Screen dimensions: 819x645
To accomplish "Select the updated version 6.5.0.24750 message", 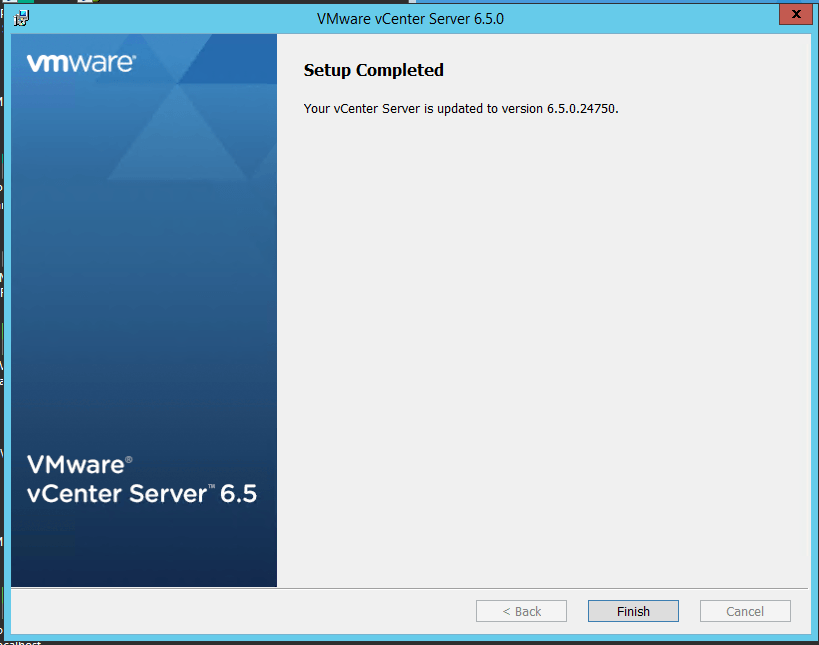I will pos(461,109).
